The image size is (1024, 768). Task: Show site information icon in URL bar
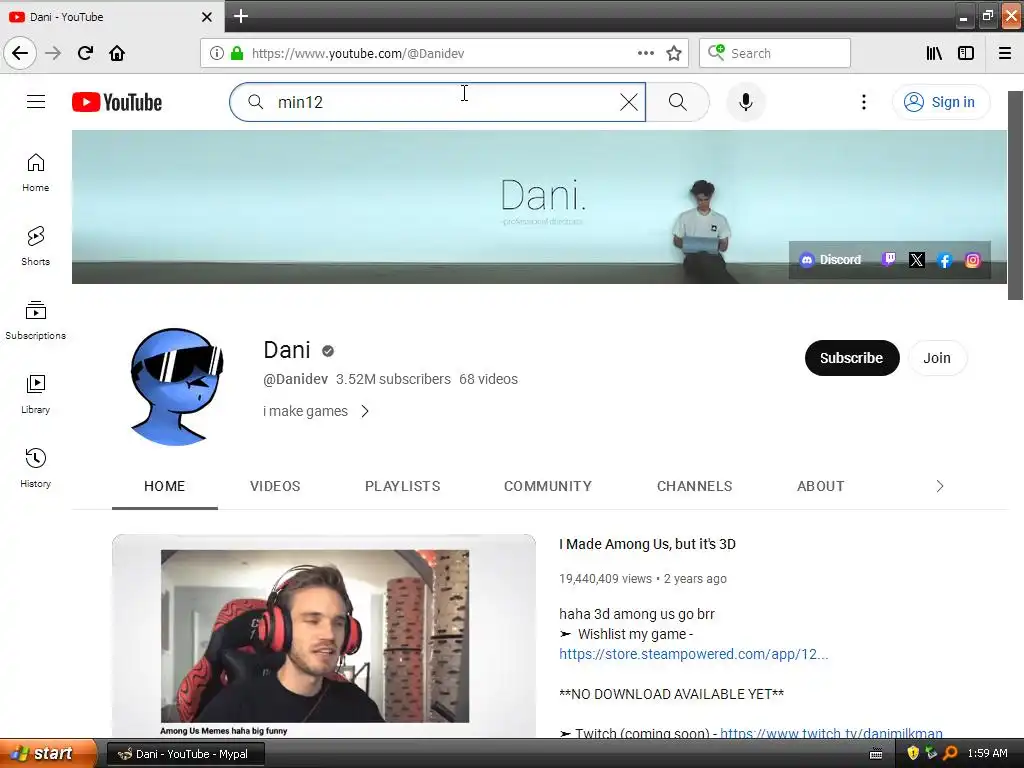click(x=216, y=53)
